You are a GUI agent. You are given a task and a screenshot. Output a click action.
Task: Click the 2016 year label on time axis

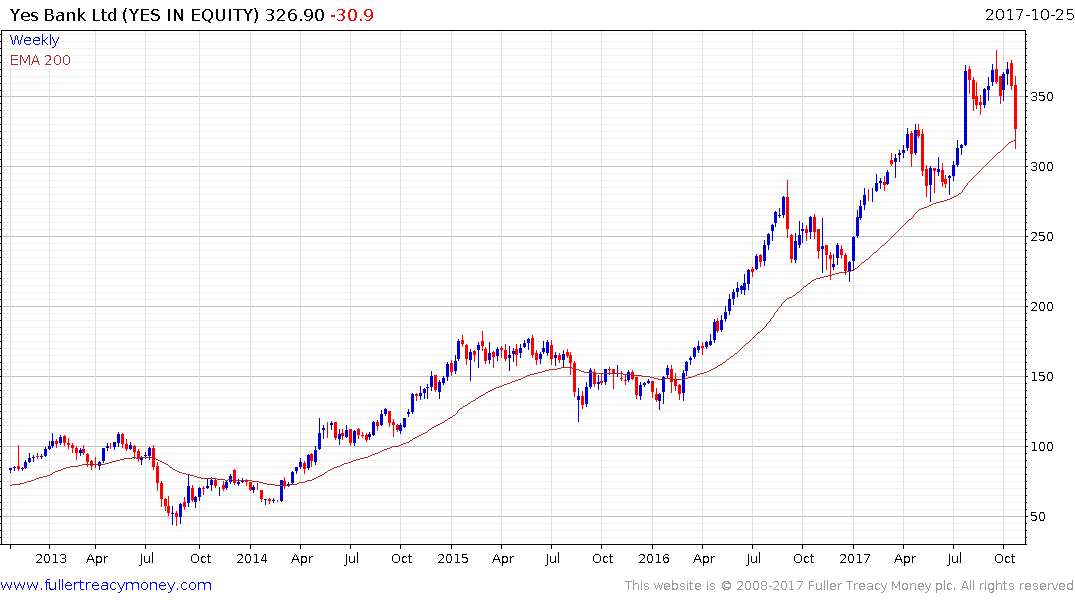point(653,558)
